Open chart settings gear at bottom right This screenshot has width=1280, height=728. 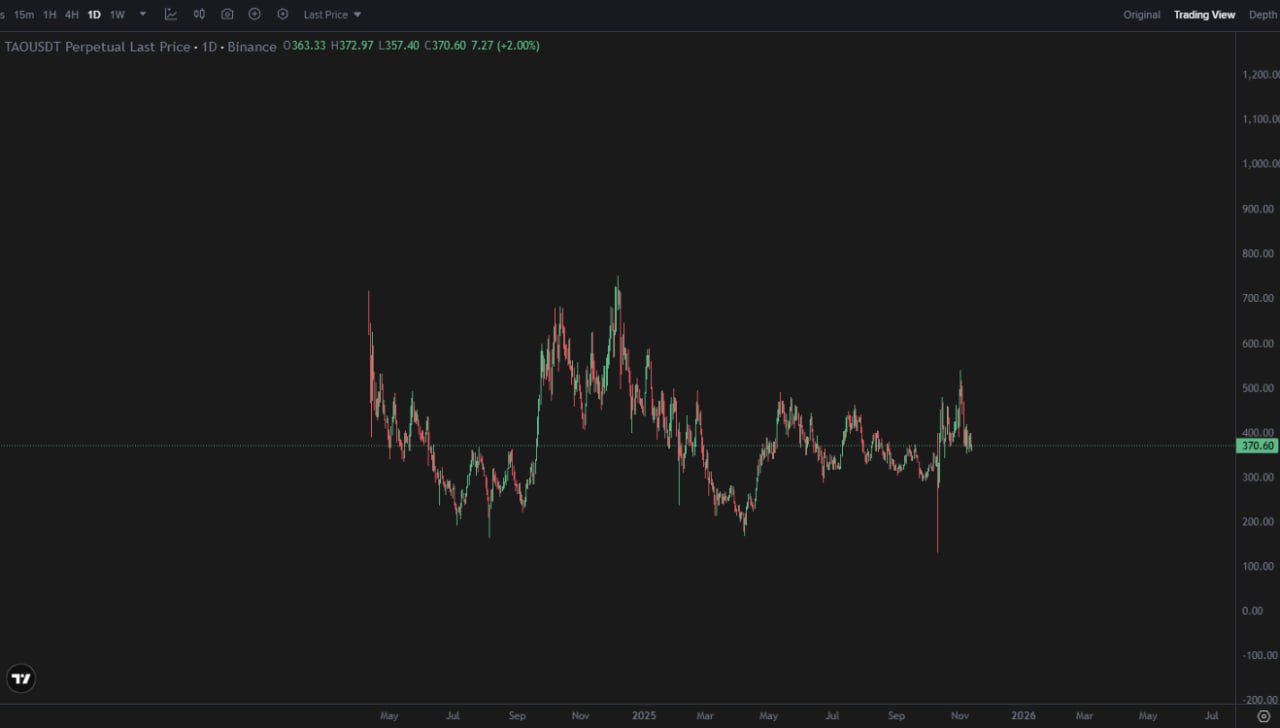1263,716
